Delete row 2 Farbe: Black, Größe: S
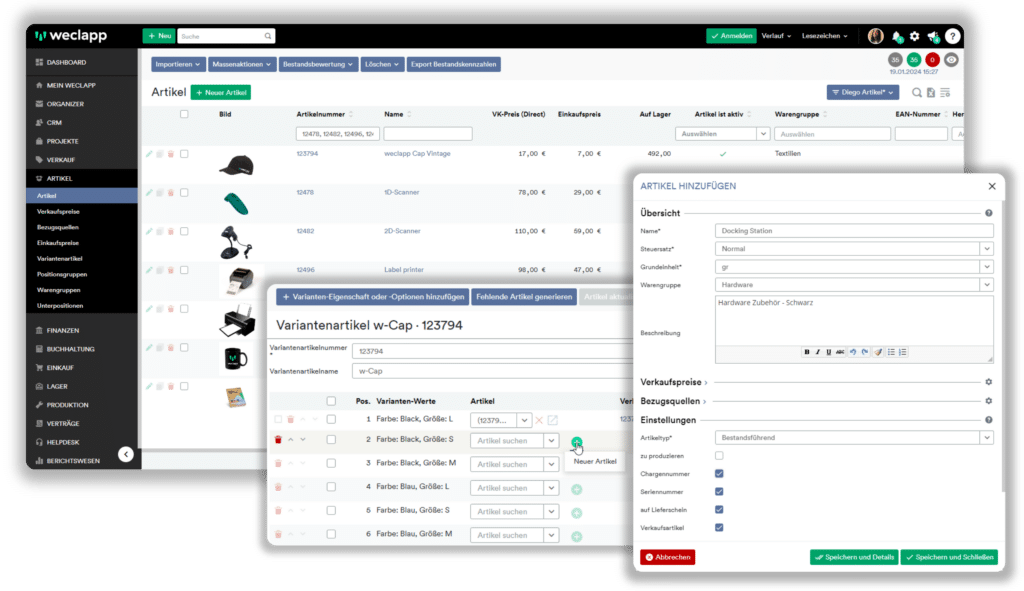The width and height of the screenshot is (1024, 591). pyautogui.click(x=278, y=439)
